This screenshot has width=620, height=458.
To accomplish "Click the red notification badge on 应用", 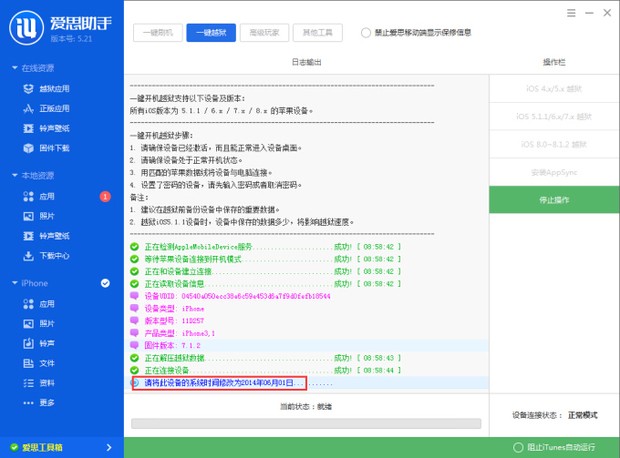I will 105,196.
